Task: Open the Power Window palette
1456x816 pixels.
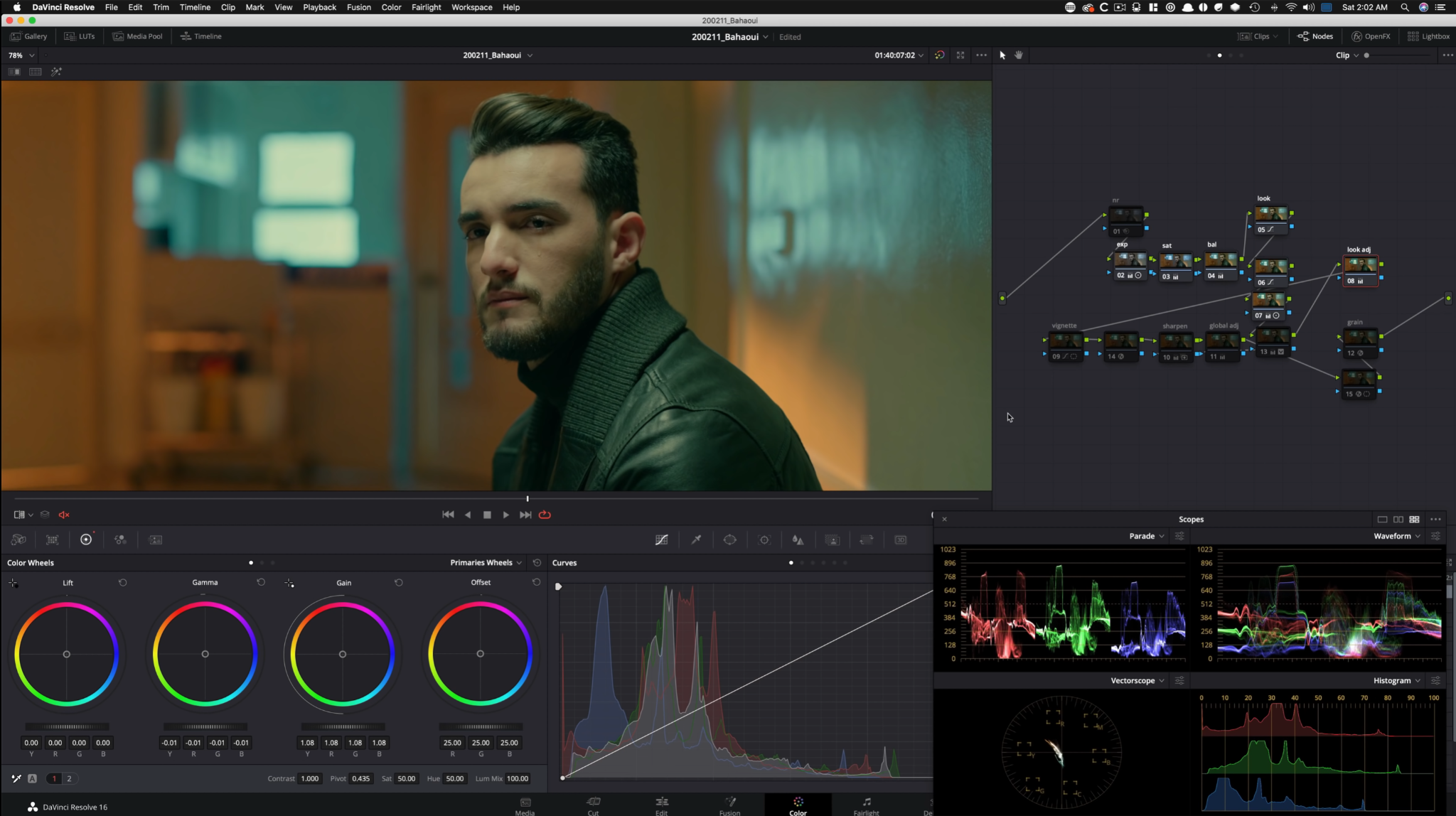Action: point(730,540)
